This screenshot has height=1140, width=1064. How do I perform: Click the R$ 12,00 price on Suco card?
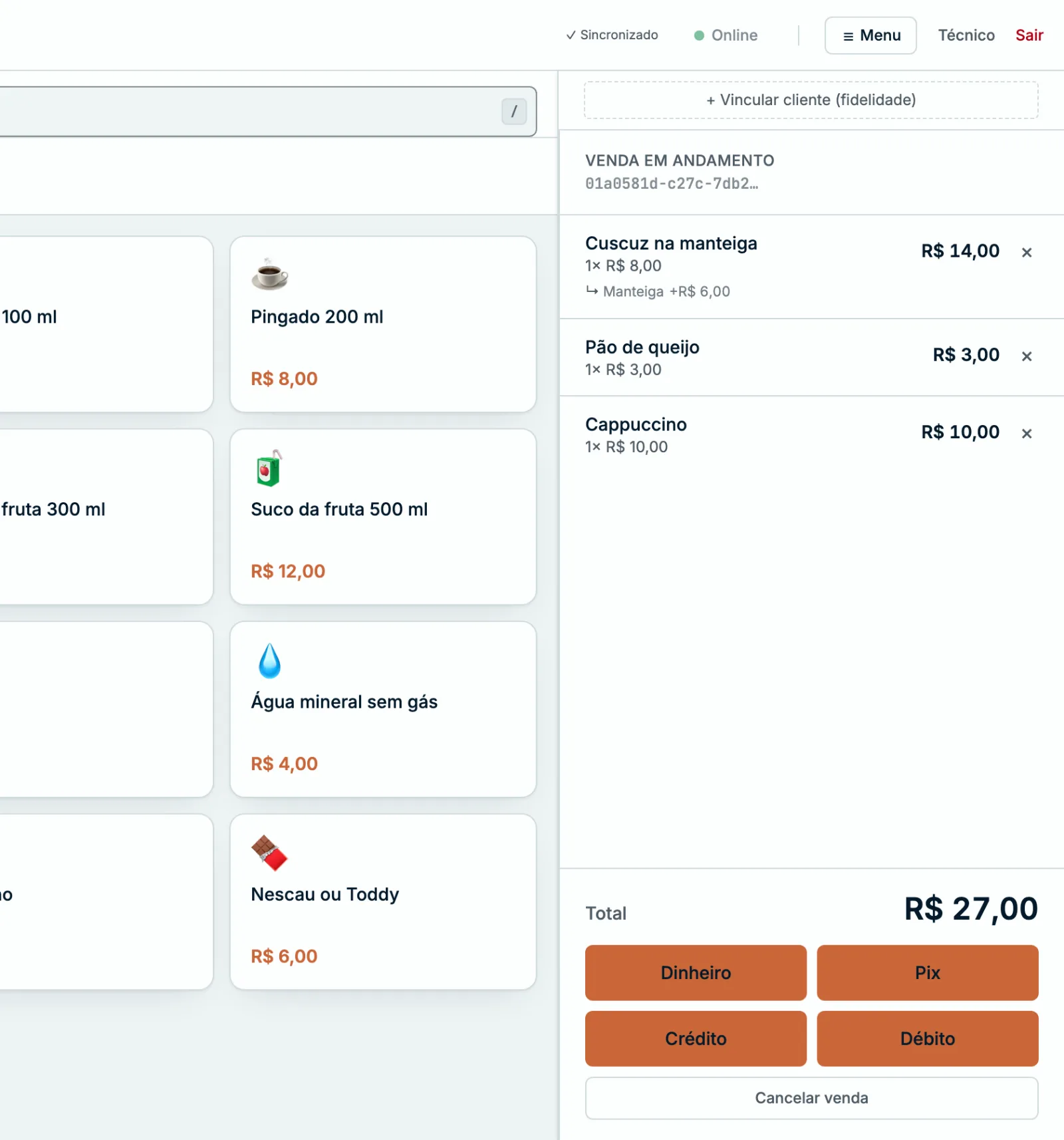point(288,571)
